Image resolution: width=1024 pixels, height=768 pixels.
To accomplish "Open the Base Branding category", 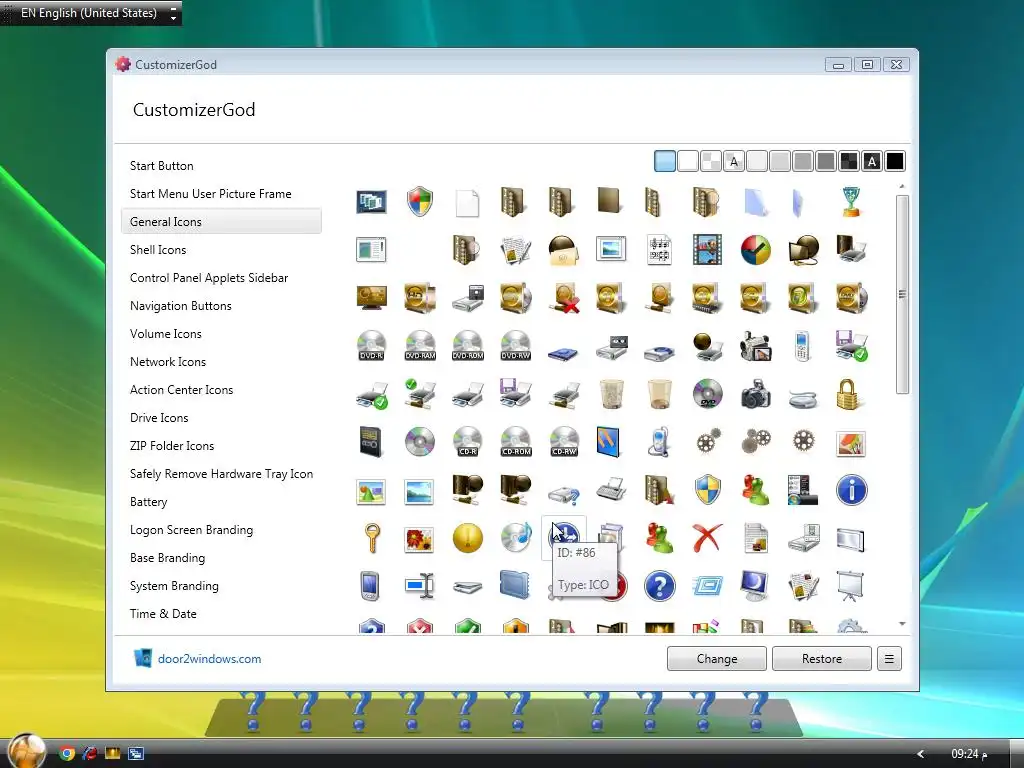I will point(221,558).
